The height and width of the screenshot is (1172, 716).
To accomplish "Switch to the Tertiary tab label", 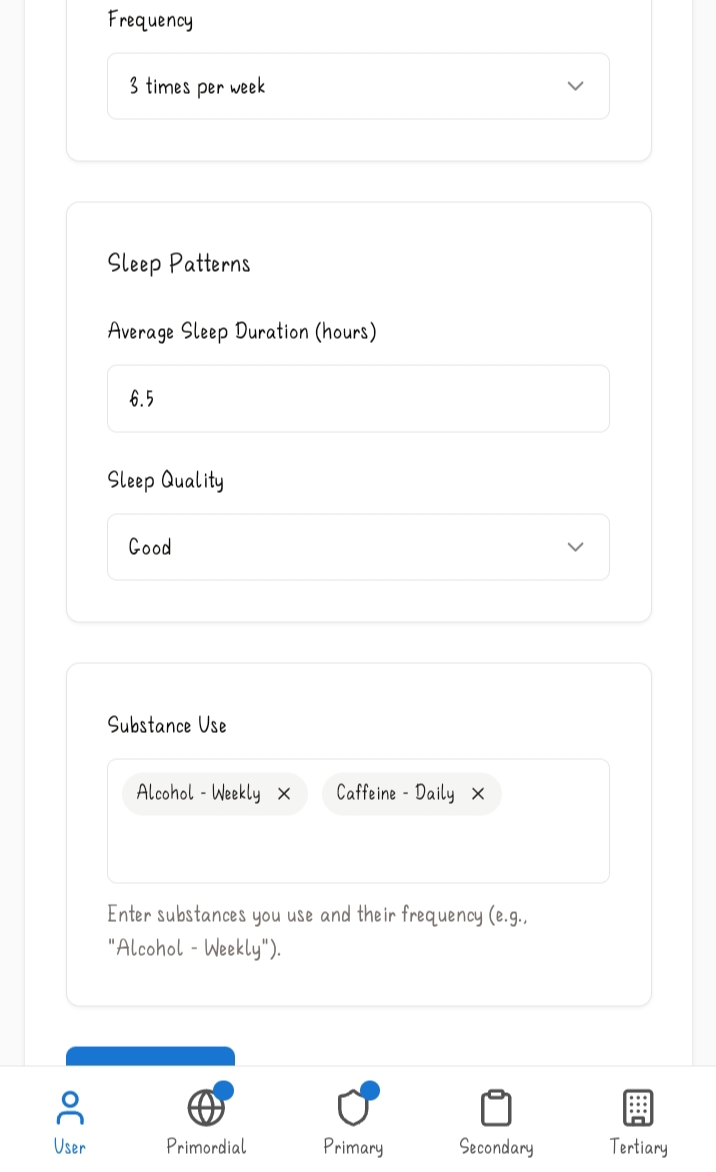I will coord(638,1147).
